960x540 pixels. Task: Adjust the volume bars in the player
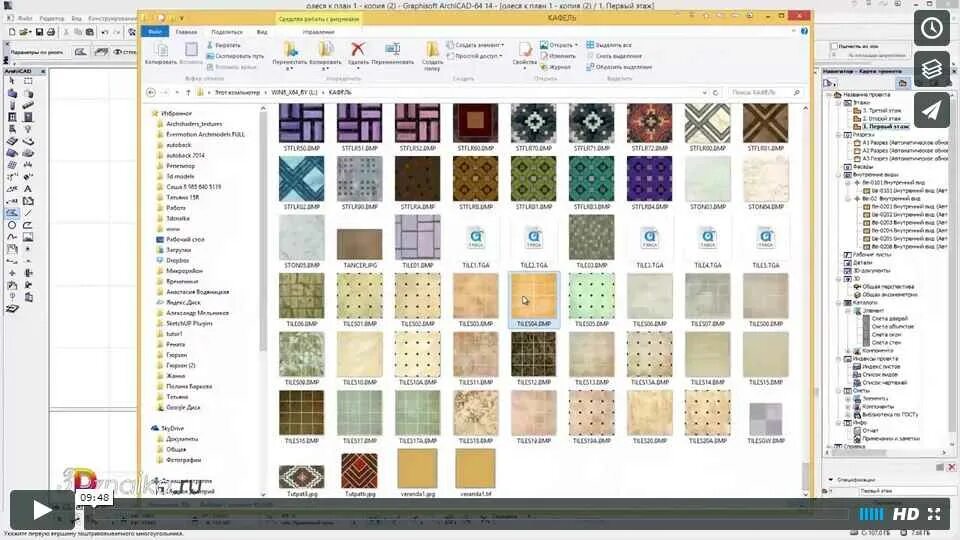point(871,514)
